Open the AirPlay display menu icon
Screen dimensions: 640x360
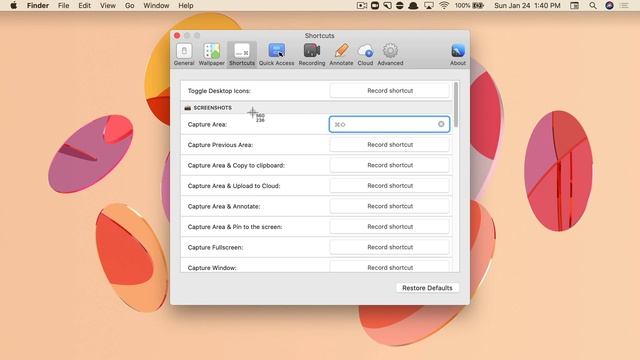(429, 6)
